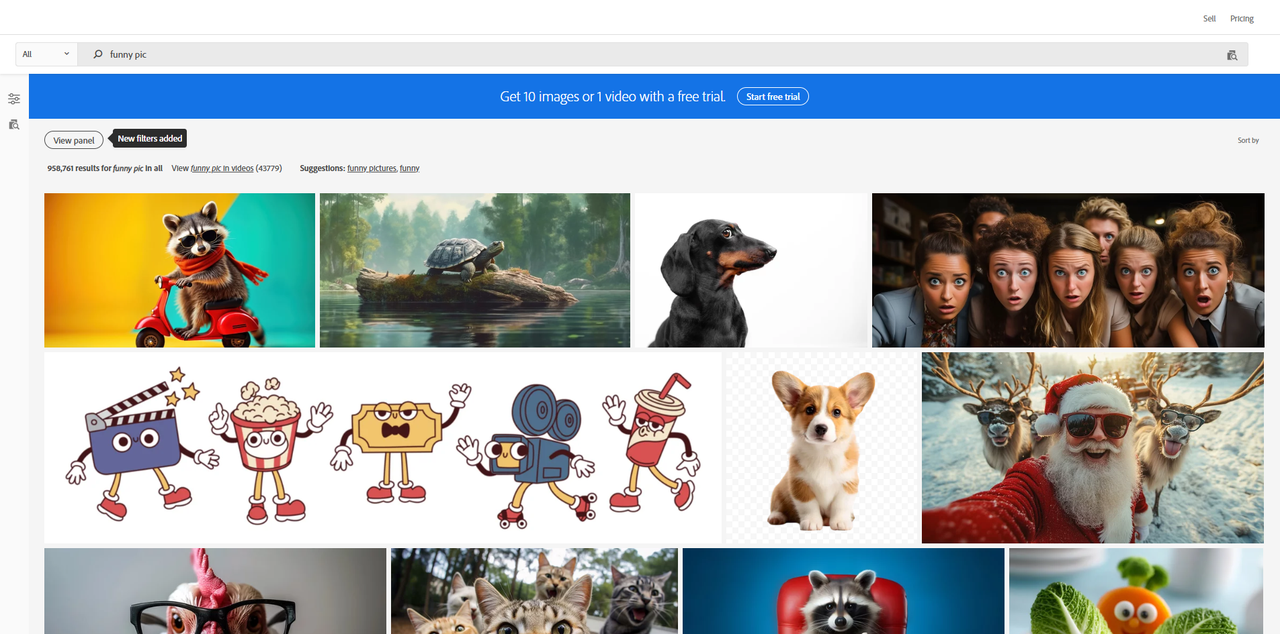The height and width of the screenshot is (634, 1280).
Task: Expand the View panel
Action: (x=73, y=139)
